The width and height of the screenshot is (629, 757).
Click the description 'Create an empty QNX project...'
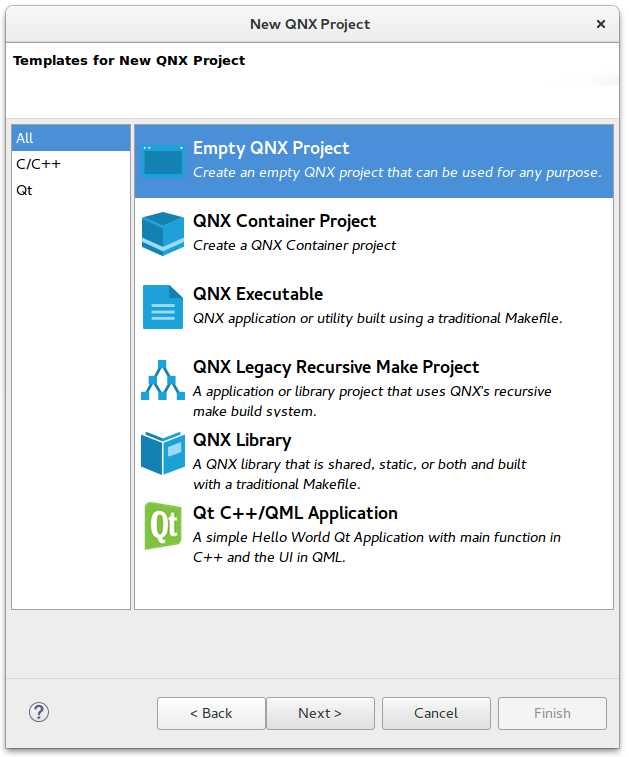pos(397,173)
